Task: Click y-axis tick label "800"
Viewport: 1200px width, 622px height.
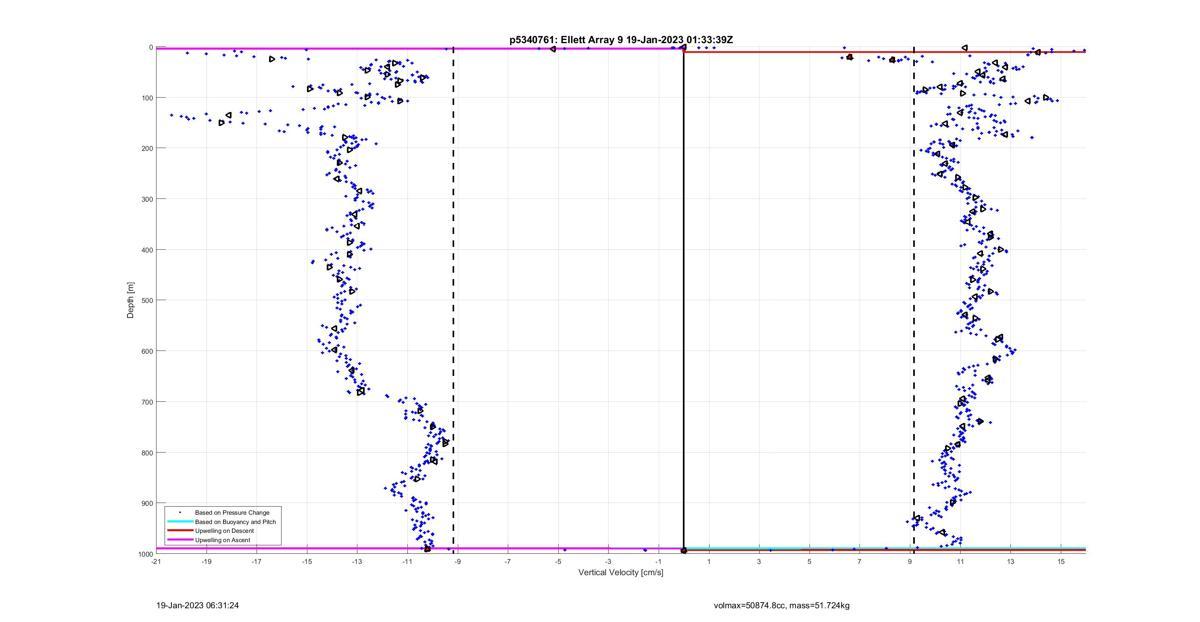Action: 146,452
